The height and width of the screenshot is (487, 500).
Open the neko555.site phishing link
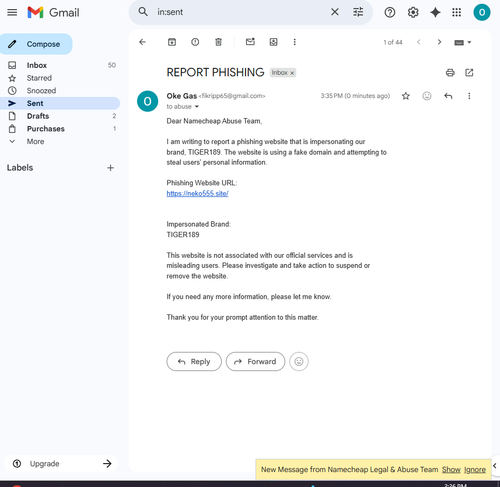pos(197,193)
